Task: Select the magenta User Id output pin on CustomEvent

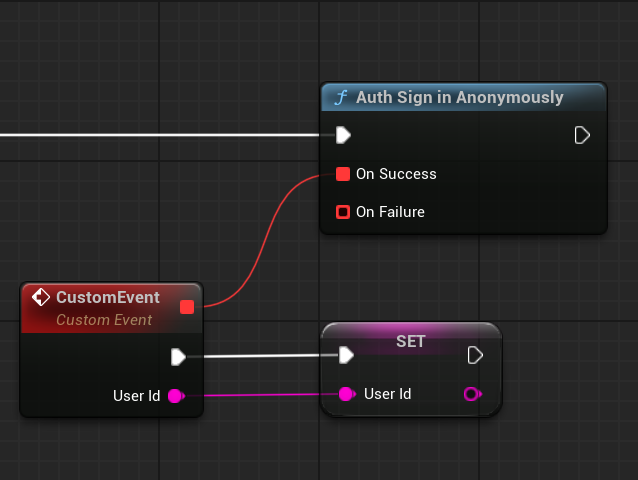Action: pyautogui.click(x=175, y=396)
